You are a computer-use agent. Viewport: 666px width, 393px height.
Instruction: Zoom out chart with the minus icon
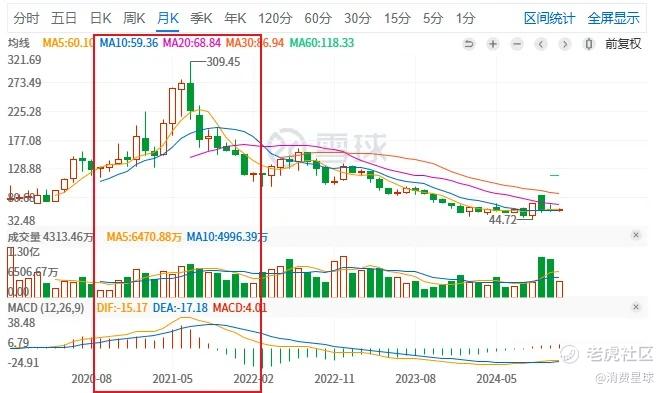[517, 44]
